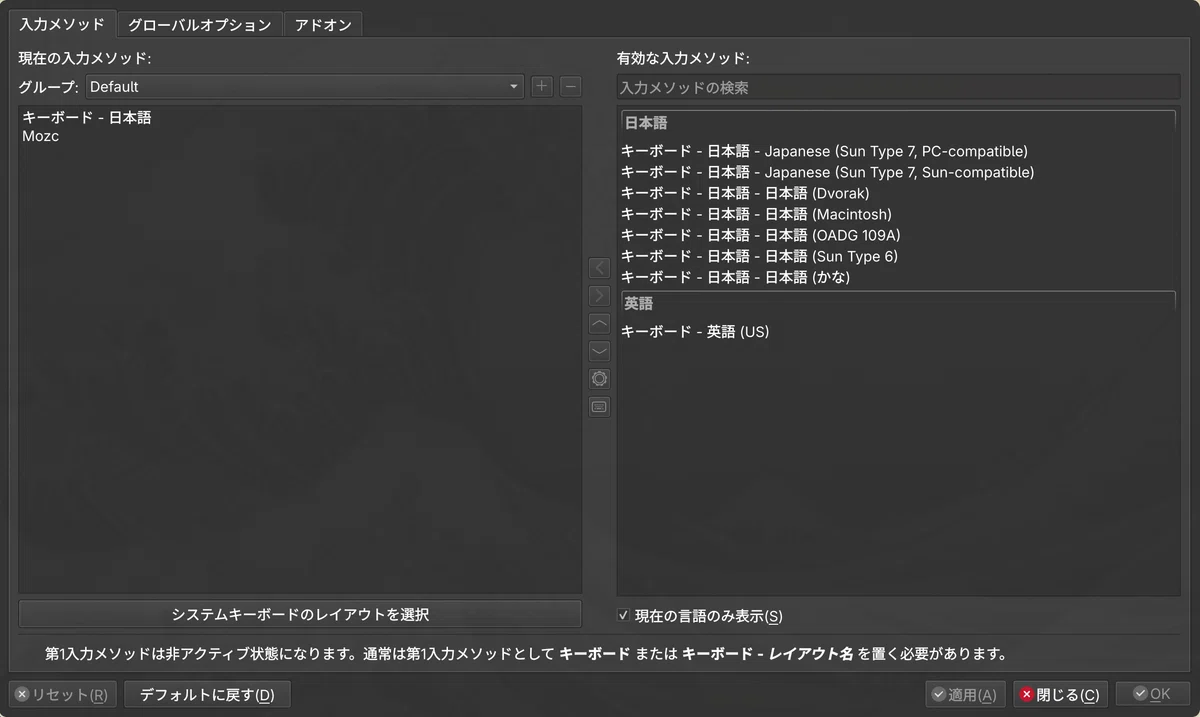Click the keyboard layout icon button

tap(599, 407)
